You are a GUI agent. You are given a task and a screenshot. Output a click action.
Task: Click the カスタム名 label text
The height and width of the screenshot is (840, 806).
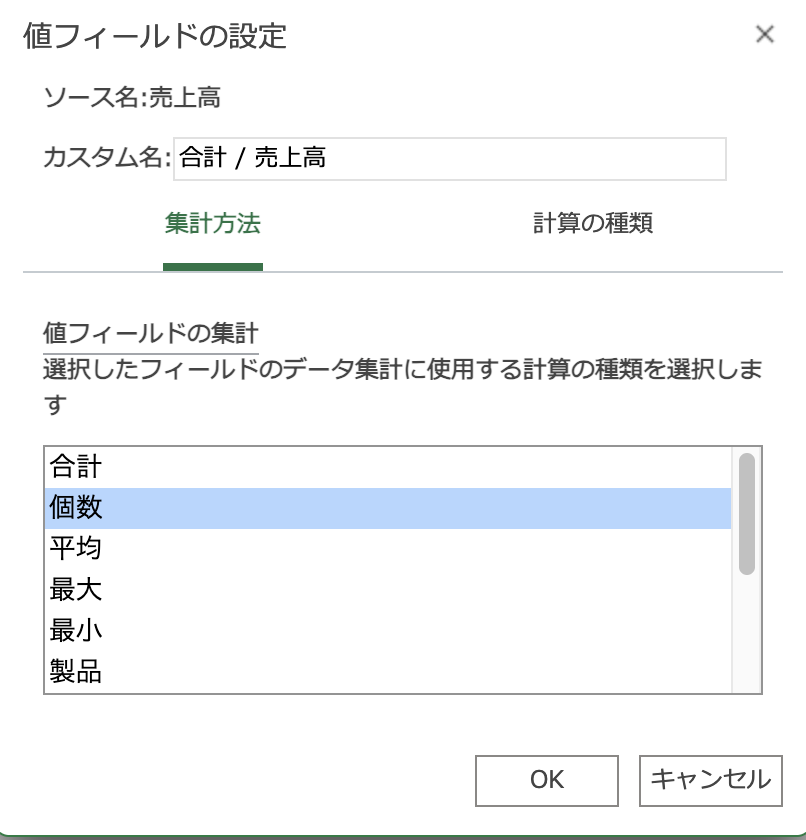106,158
